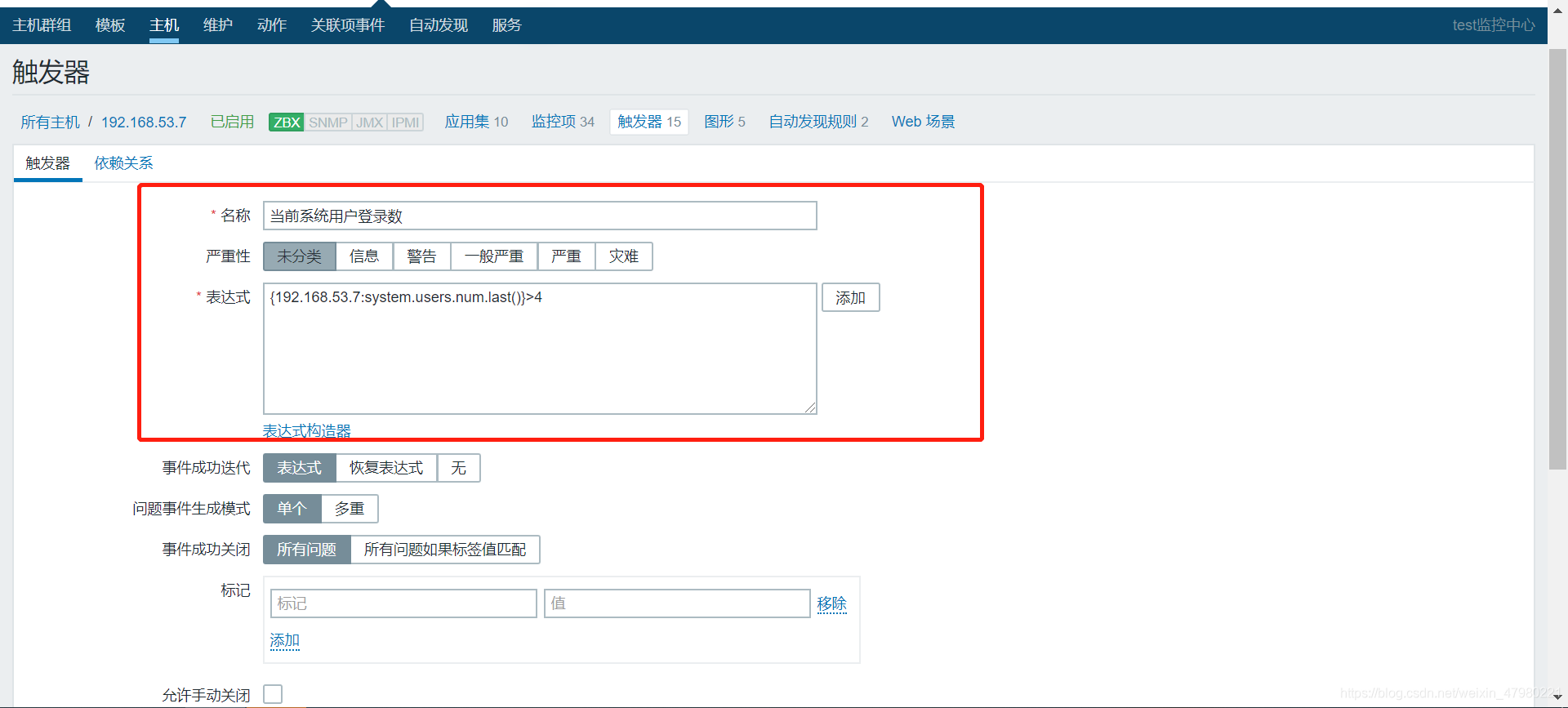Image resolution: width=1568 pixels, height=708 pixels.
Task: Go to 图形 5 link
Action: pos(725,122)
